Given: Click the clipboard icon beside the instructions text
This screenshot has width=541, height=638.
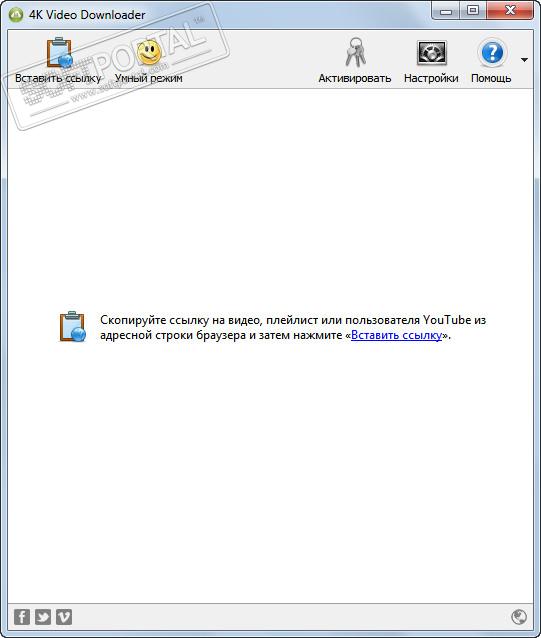Looking at the screenshot, I should click(72, 326).
